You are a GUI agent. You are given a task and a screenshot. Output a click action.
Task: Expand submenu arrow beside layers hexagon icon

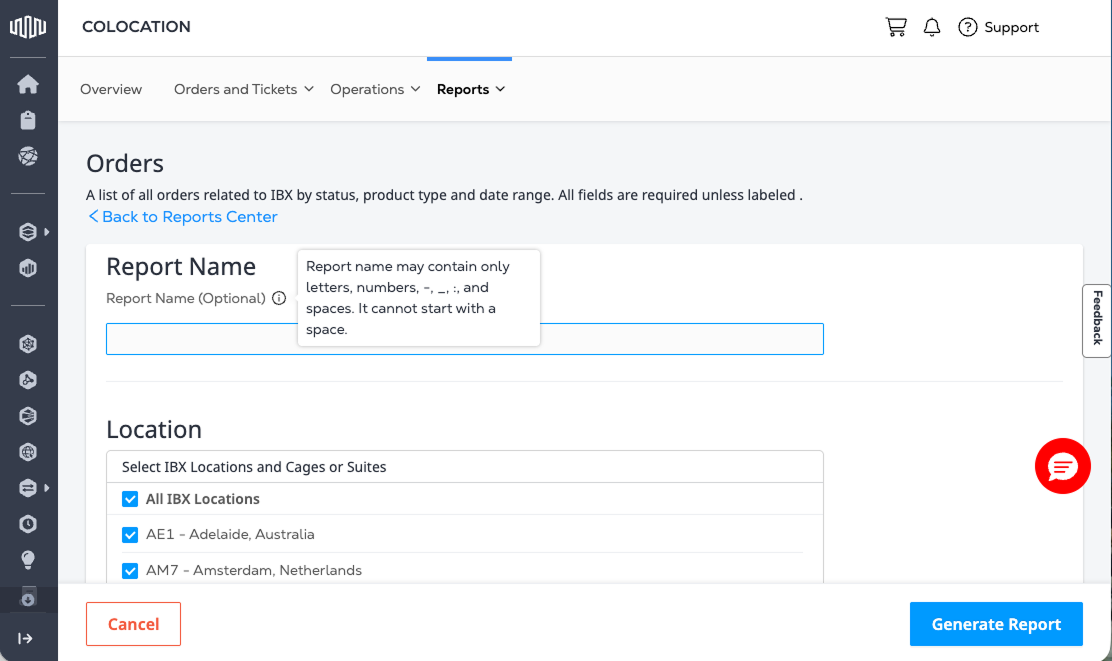tap(47, 232)
